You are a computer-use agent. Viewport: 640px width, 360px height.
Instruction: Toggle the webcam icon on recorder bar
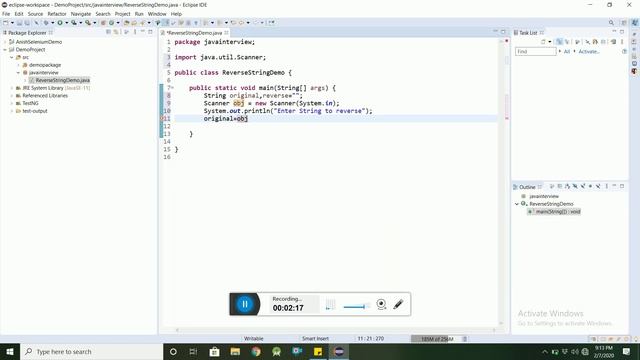coord(381,304)
